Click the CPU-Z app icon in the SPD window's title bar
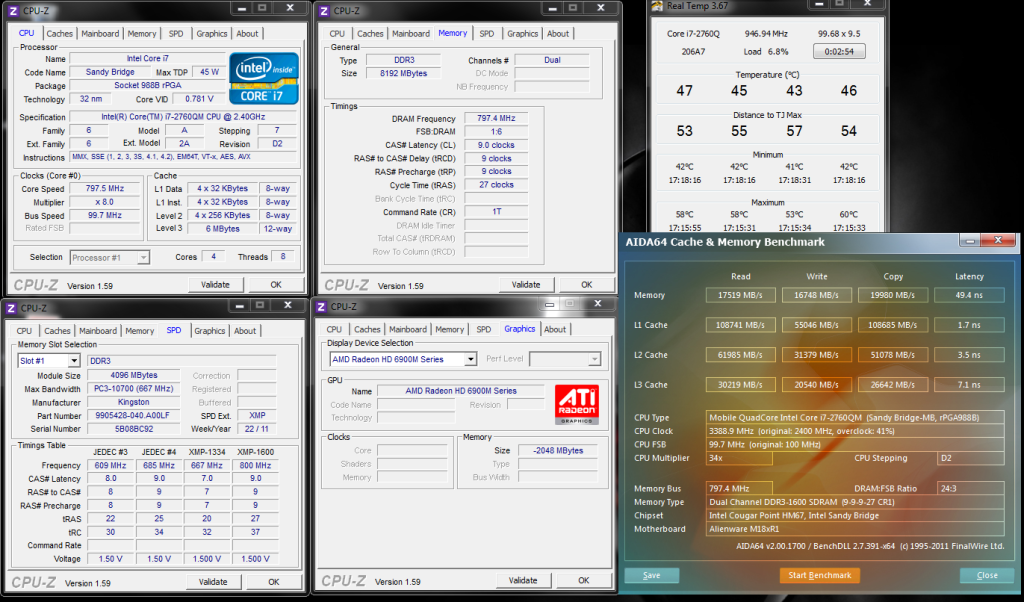This screenshot has width=1024, height=602. click(x=11, y=308)
